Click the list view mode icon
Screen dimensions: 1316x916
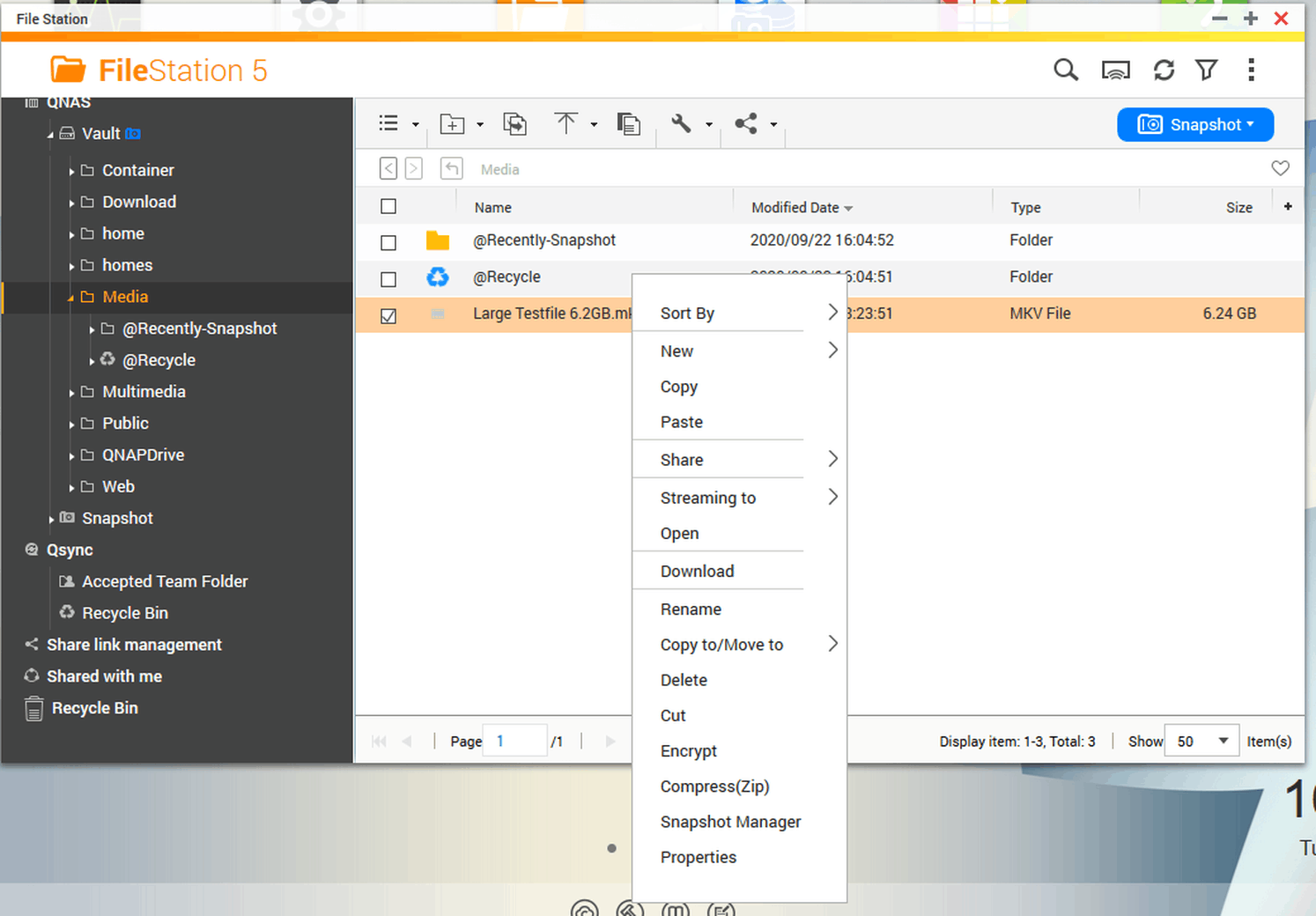(x=388, y=123)
